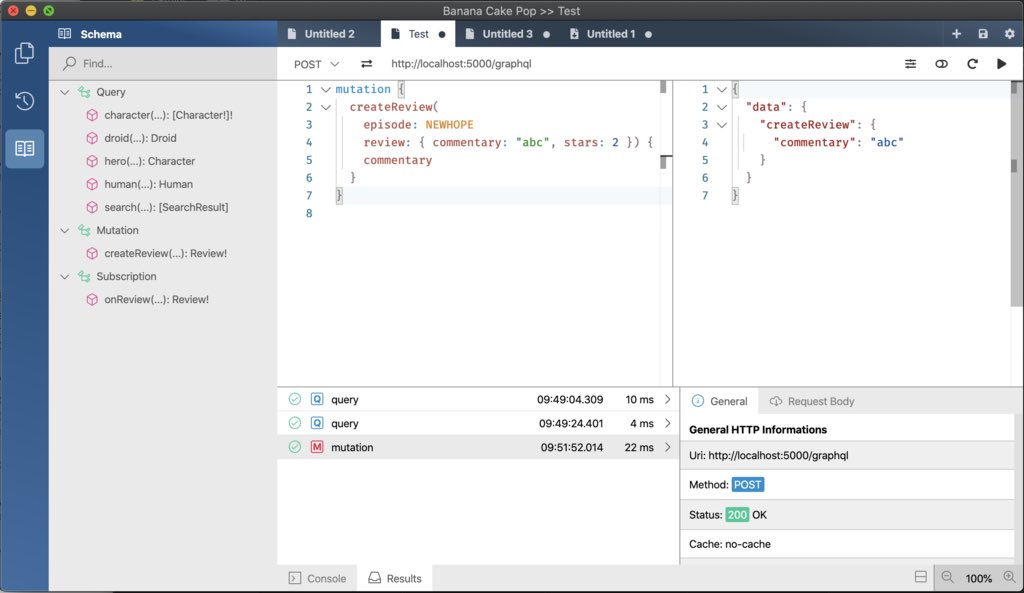
Task: Fold createReview block at editor line 2
Action: click(x=325, y=107)
